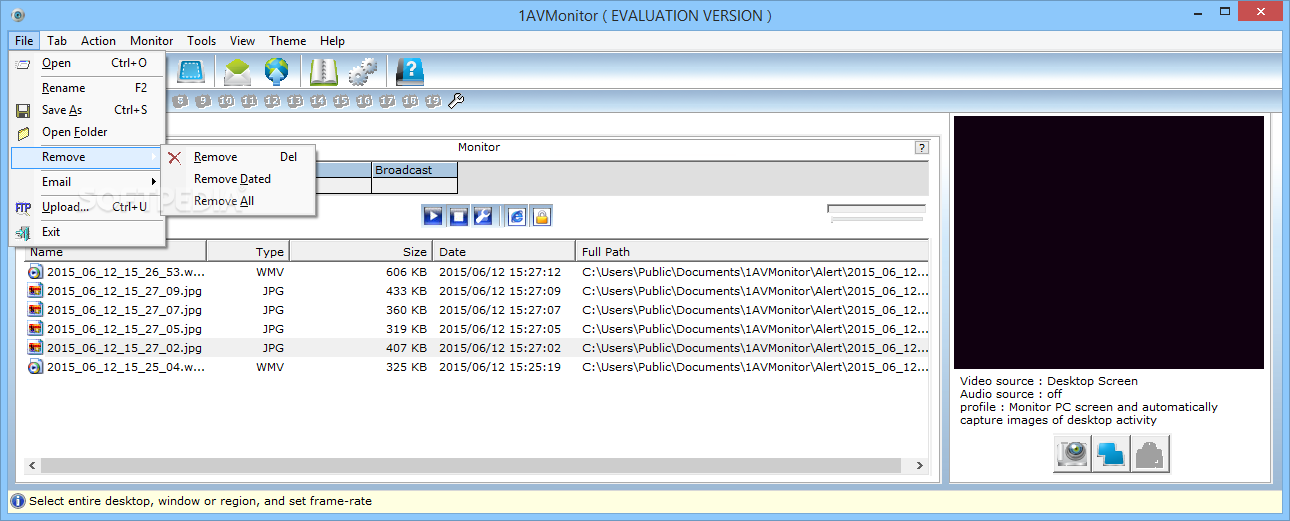Select monitor tab number 18

(410, 101)
